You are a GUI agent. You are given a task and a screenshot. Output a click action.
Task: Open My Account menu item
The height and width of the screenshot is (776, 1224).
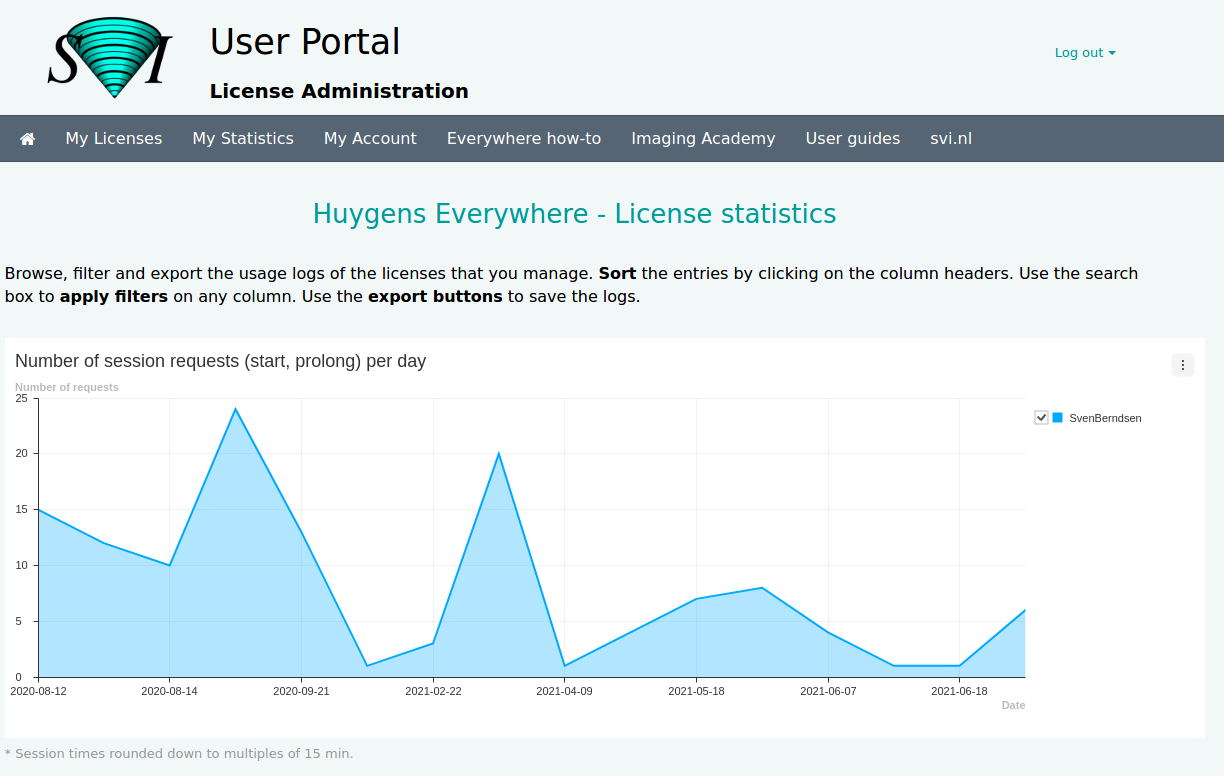370,139
